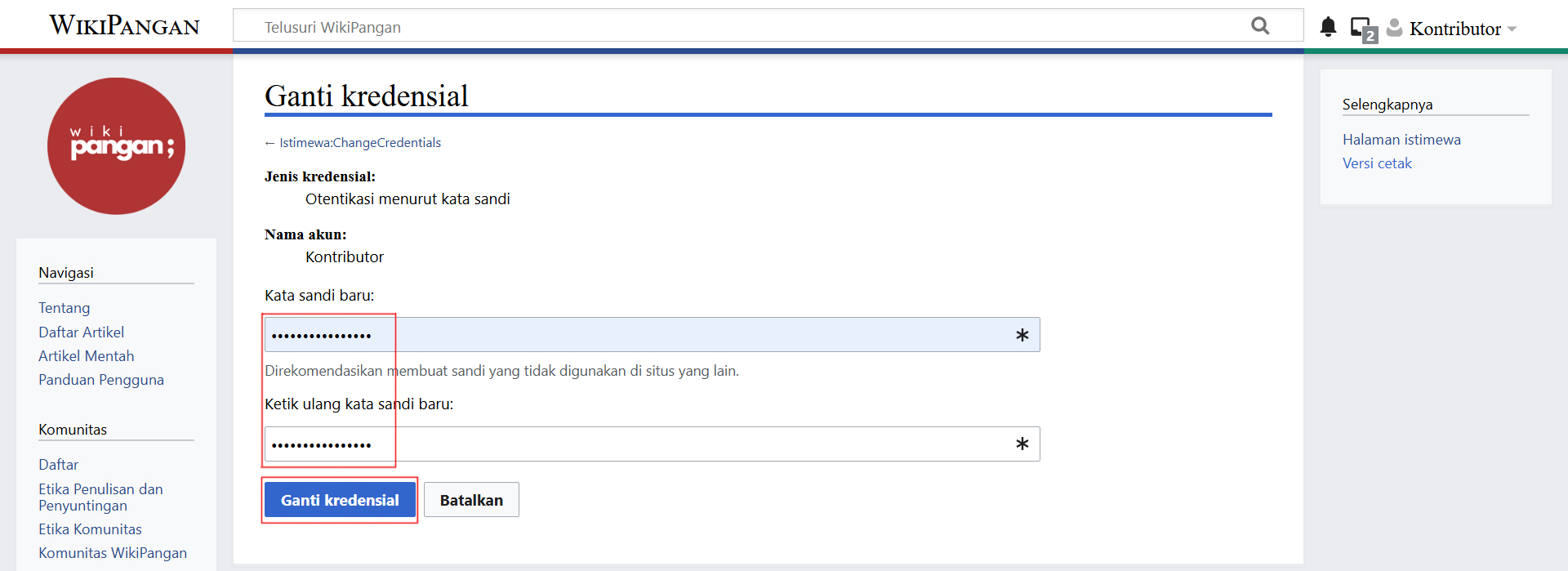Image resolution: width=1568 pixels, height=571 pixels.
Task: Open Panduan Pengguna sidebar link
Action: pos(101,380)
